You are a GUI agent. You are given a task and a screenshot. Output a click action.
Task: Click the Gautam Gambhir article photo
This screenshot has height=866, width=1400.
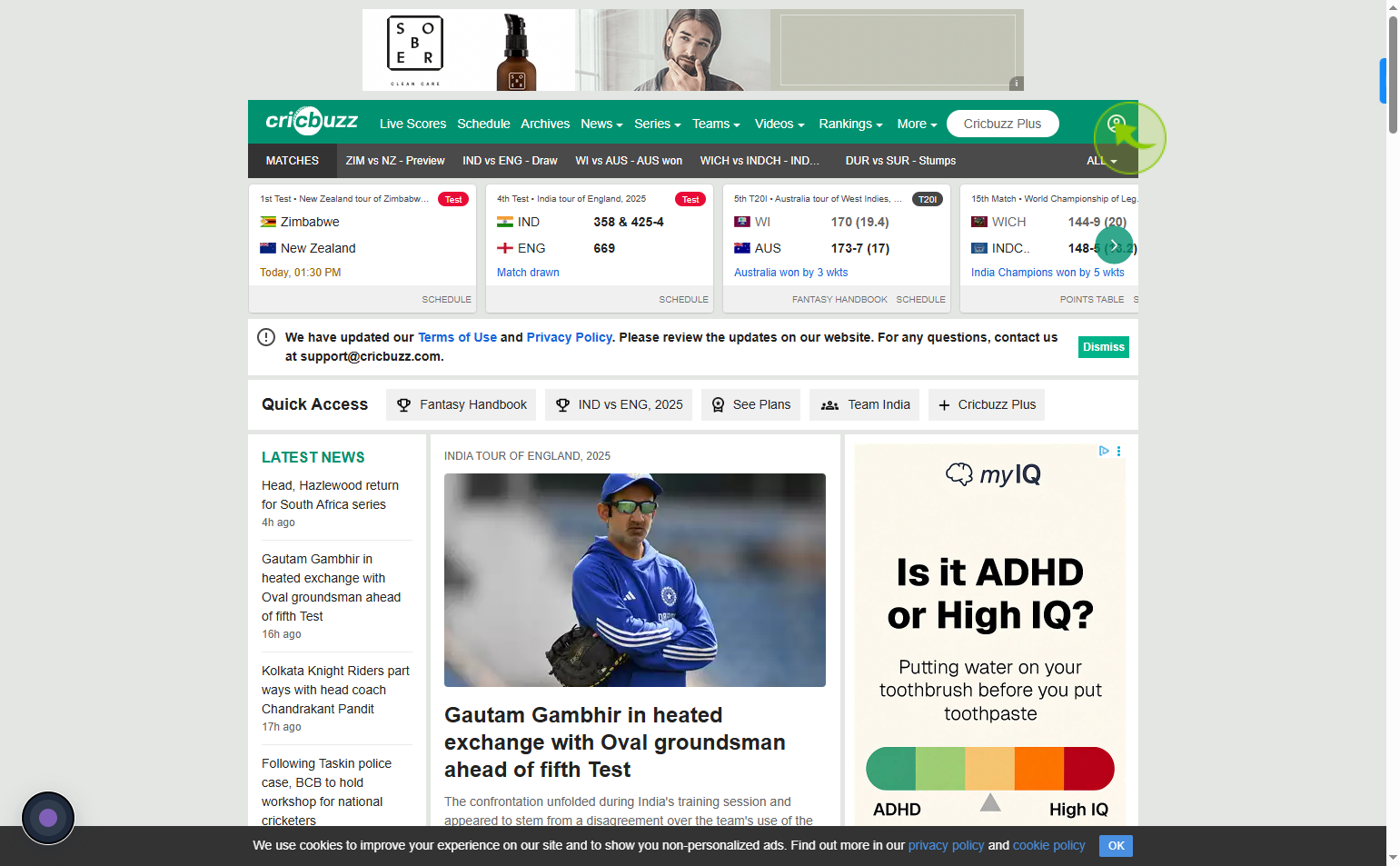point(635,580)
